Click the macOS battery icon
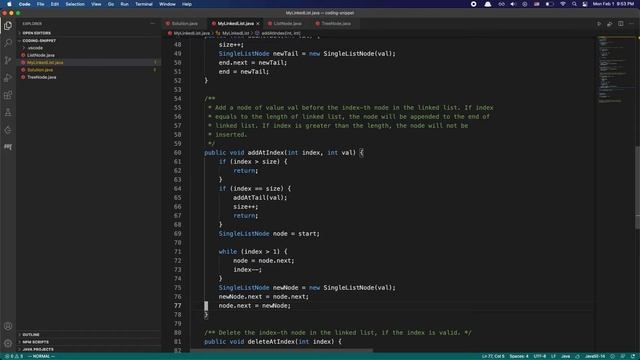 tap(549, 4)
